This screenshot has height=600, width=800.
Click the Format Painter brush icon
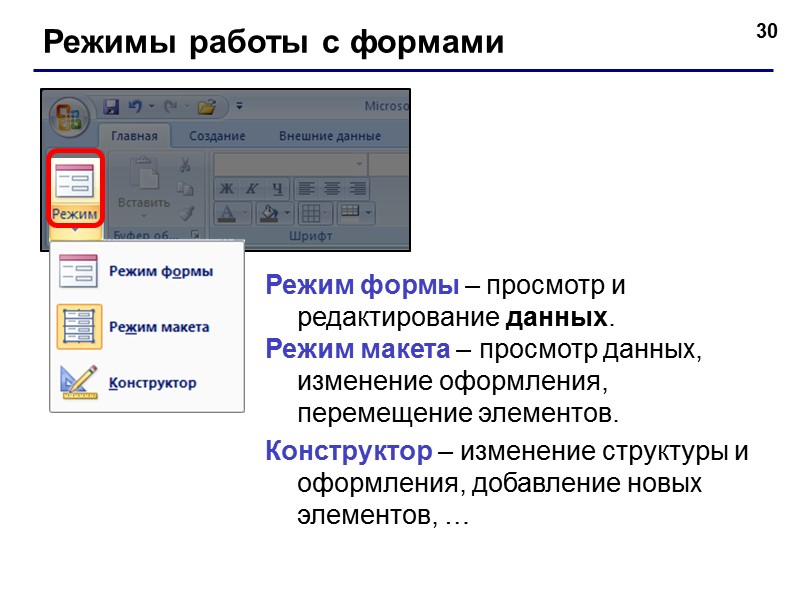point(187,213)
